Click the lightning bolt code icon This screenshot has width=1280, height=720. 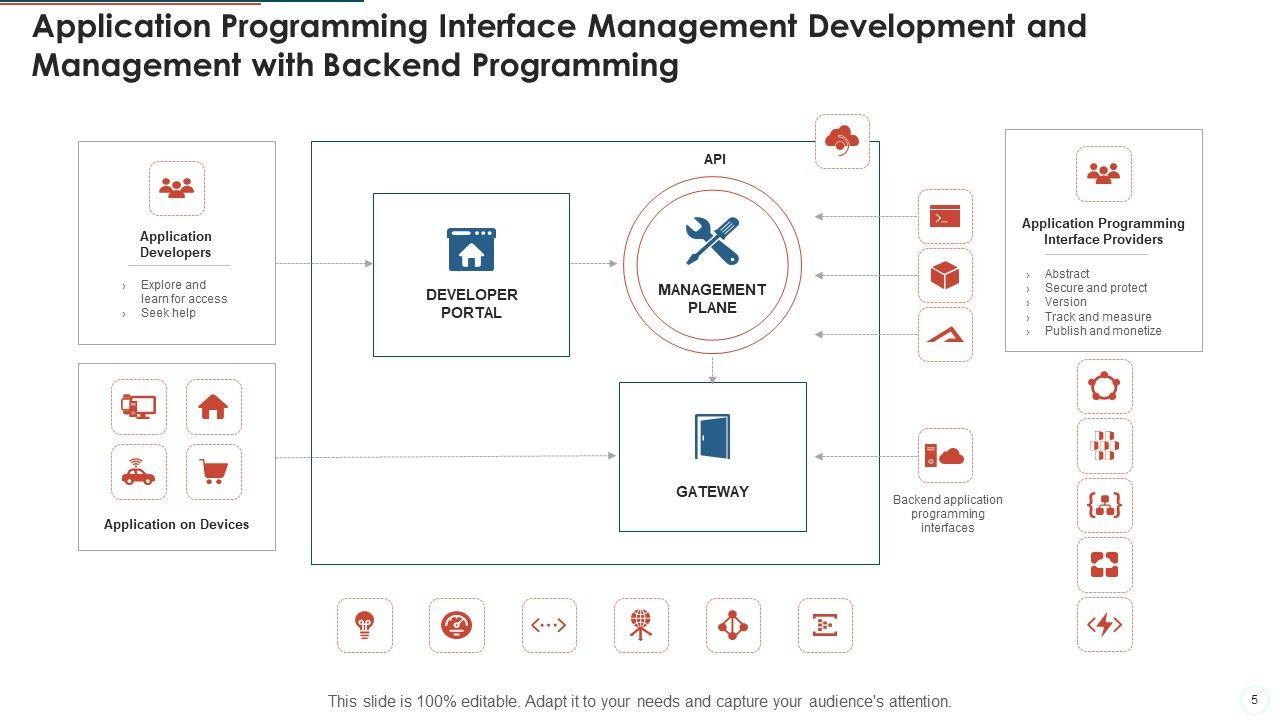coord(1104,625)
